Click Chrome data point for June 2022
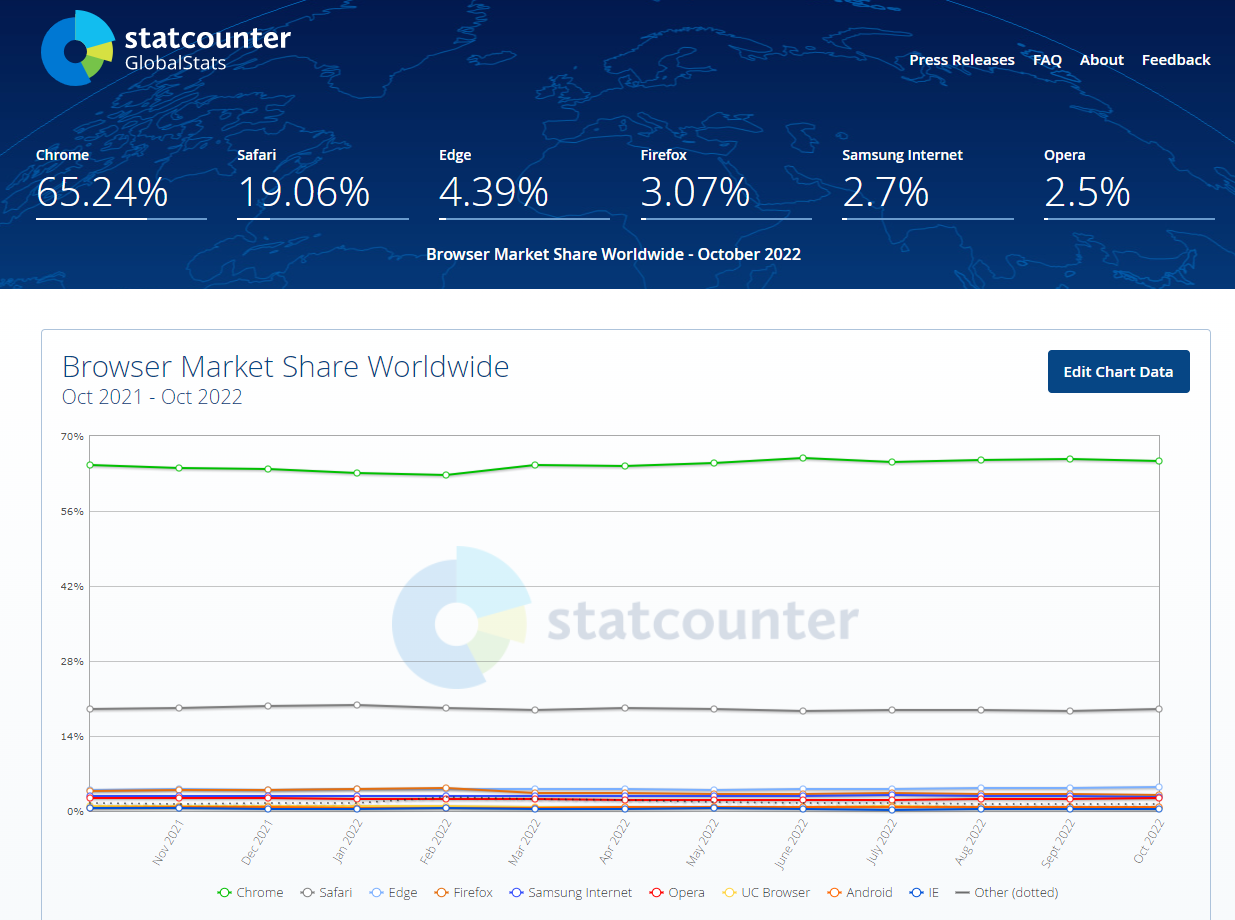 tap(803, 458)
